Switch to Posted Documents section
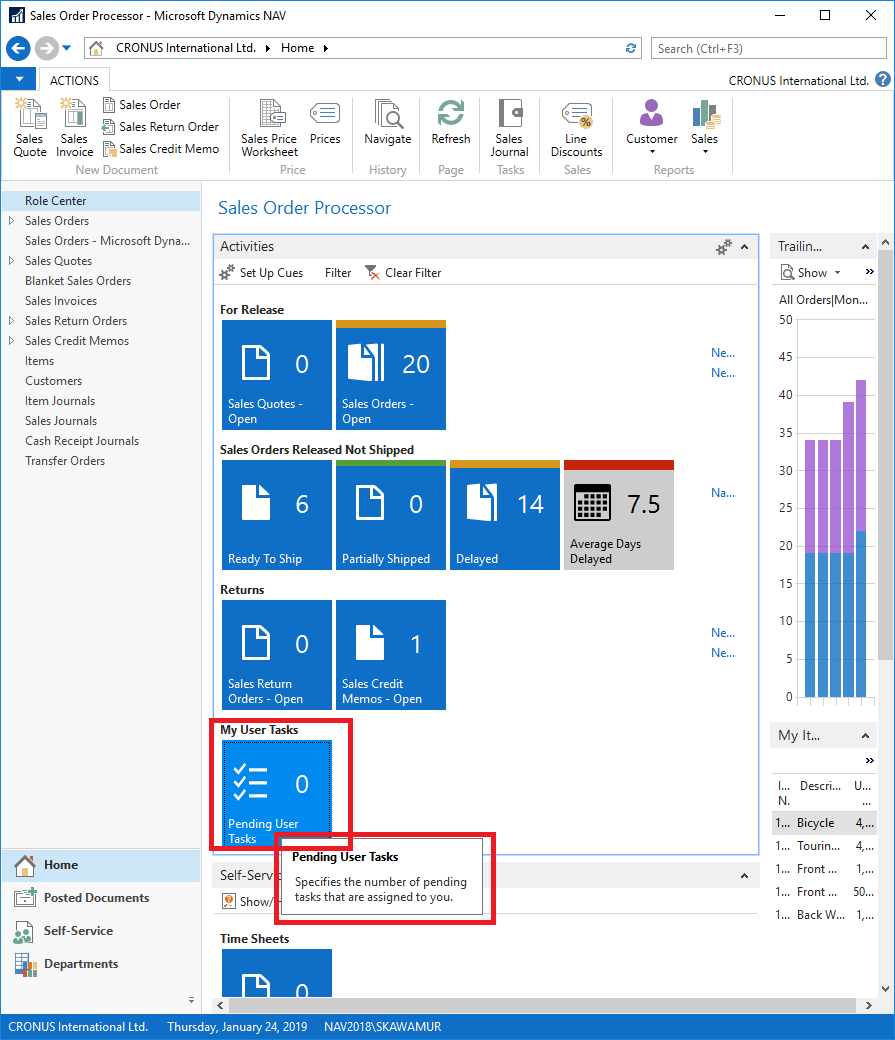 click(x=102, y=897)
